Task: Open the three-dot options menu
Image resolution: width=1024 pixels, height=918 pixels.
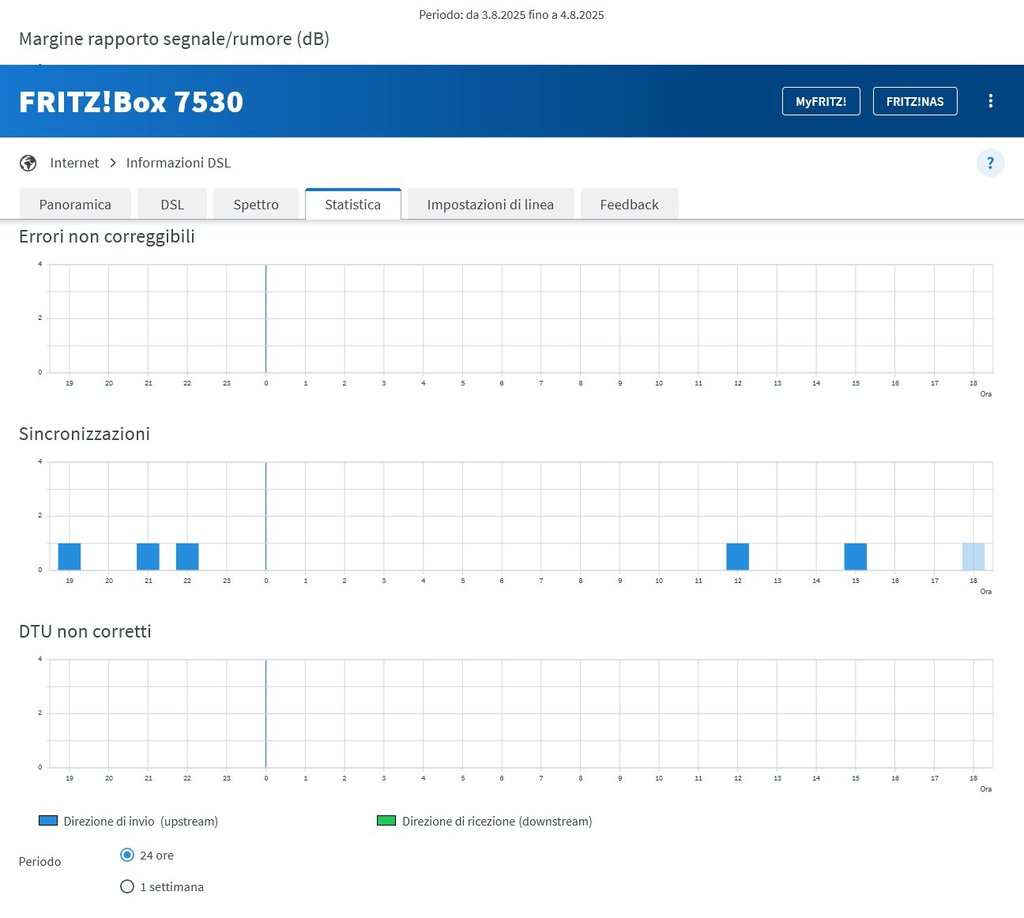Action: (x=990, y=101)
